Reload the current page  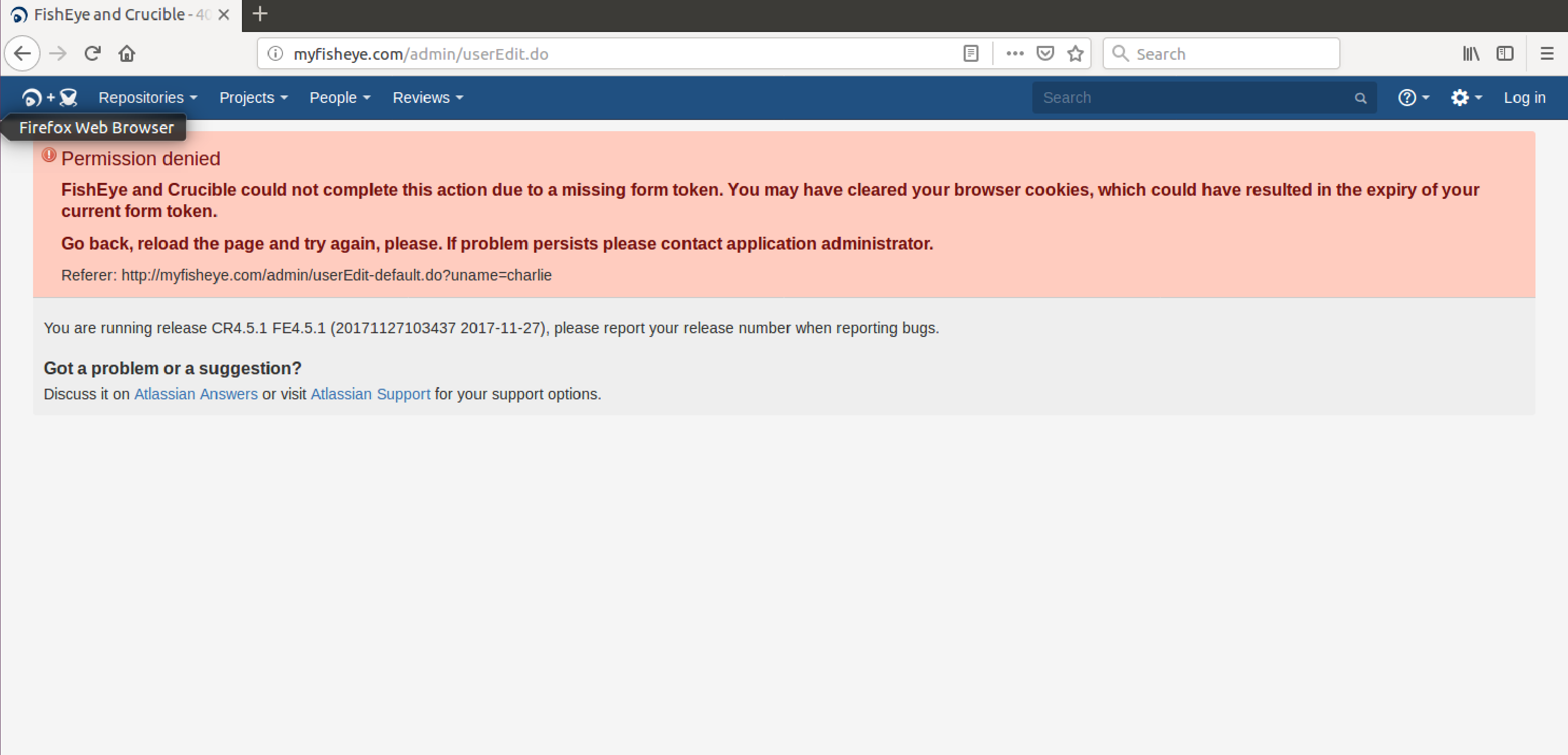pos(93,53)
